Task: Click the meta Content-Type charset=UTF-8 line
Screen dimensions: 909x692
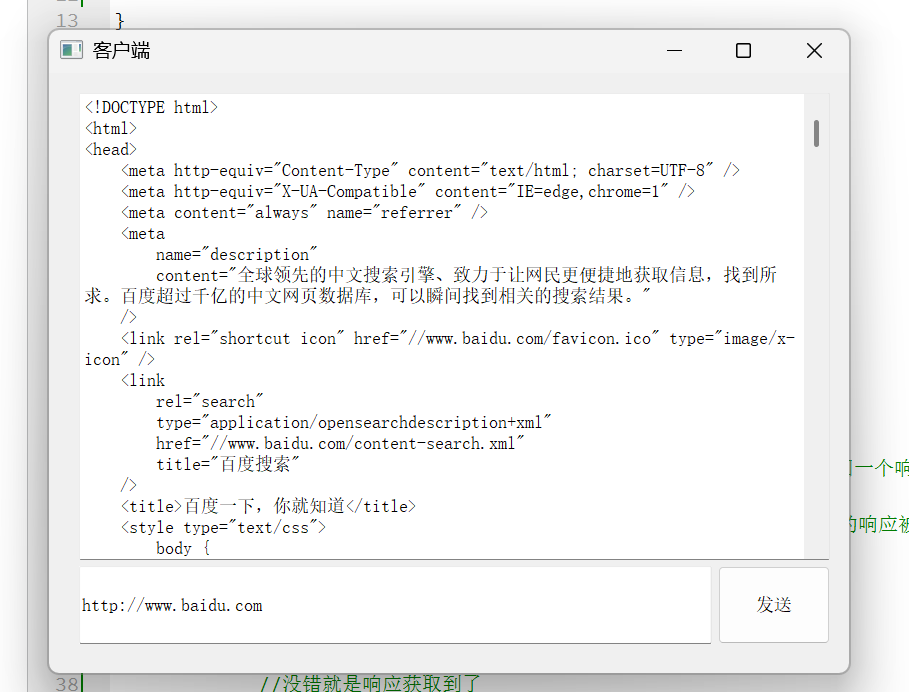Action: [x=430, y=170]
